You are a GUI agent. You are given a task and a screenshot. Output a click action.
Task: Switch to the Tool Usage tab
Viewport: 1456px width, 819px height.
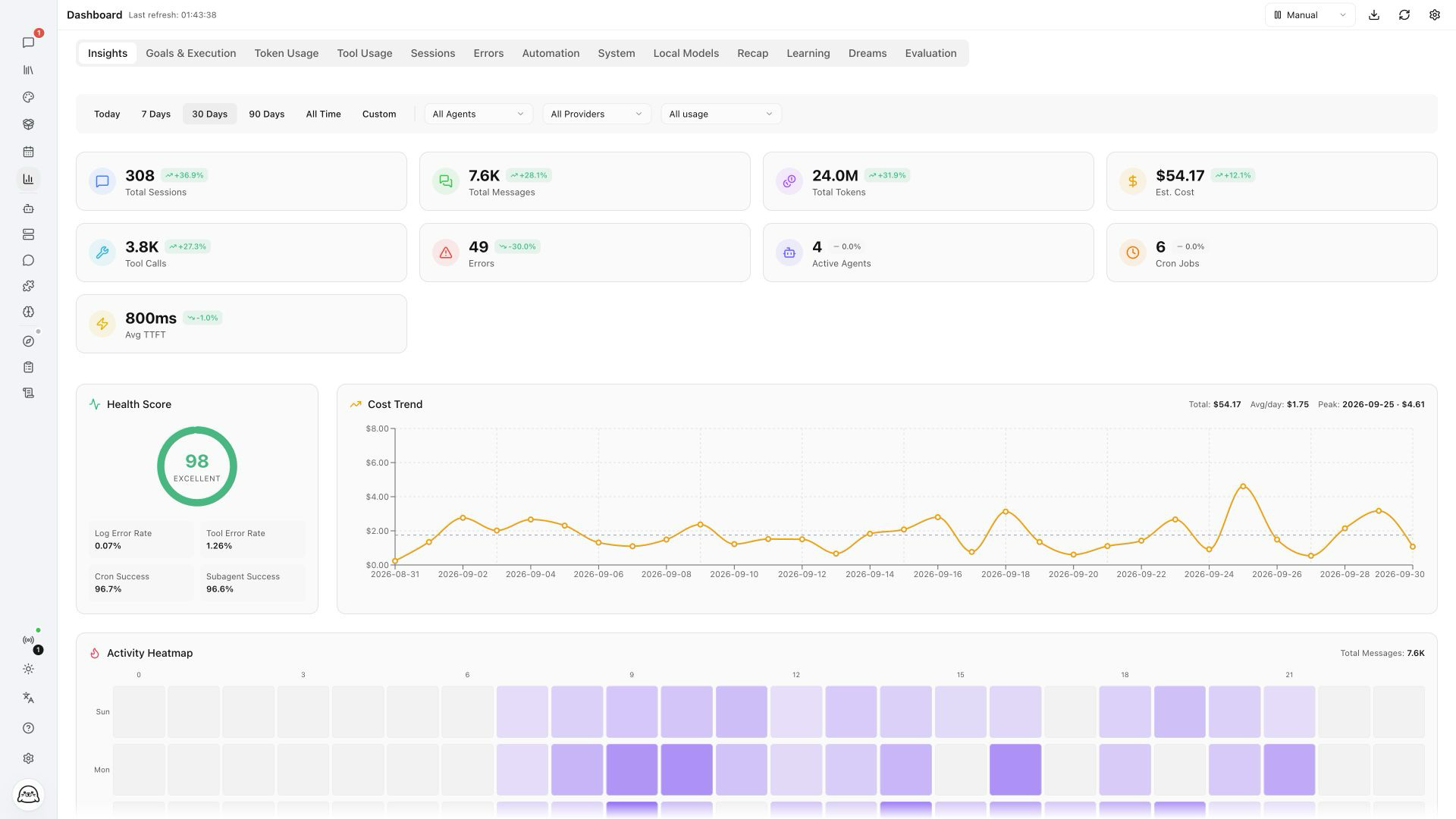coord(365,53)
